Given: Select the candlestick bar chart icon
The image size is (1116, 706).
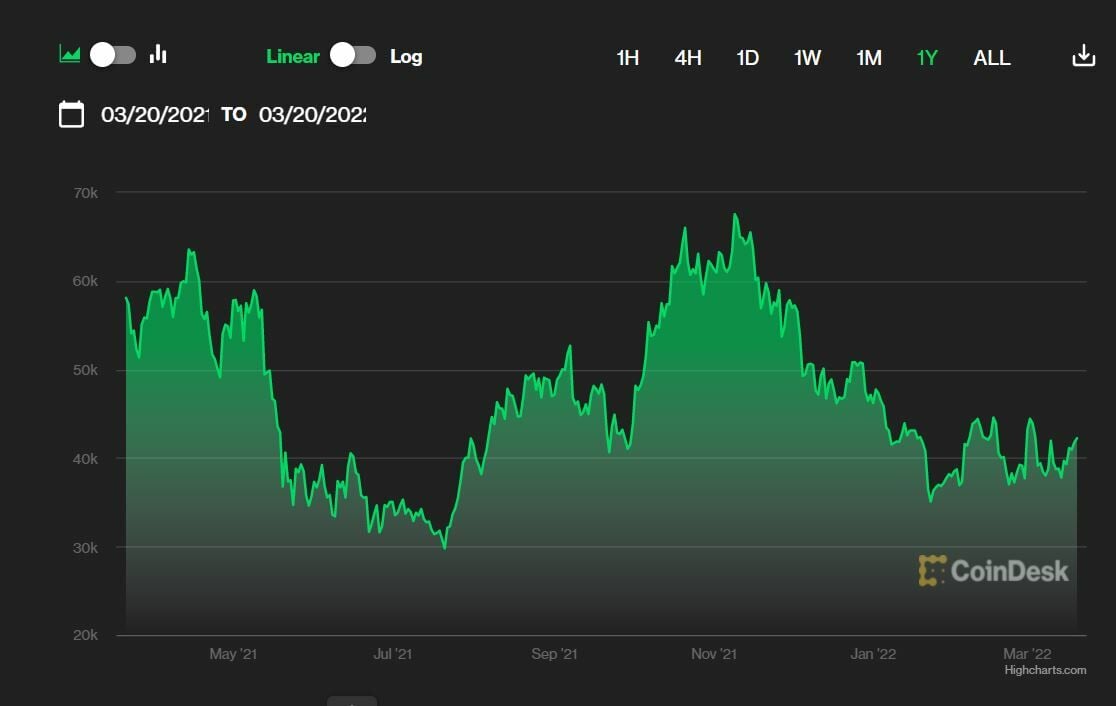Looking at the screenshot, I should point(158,54).
